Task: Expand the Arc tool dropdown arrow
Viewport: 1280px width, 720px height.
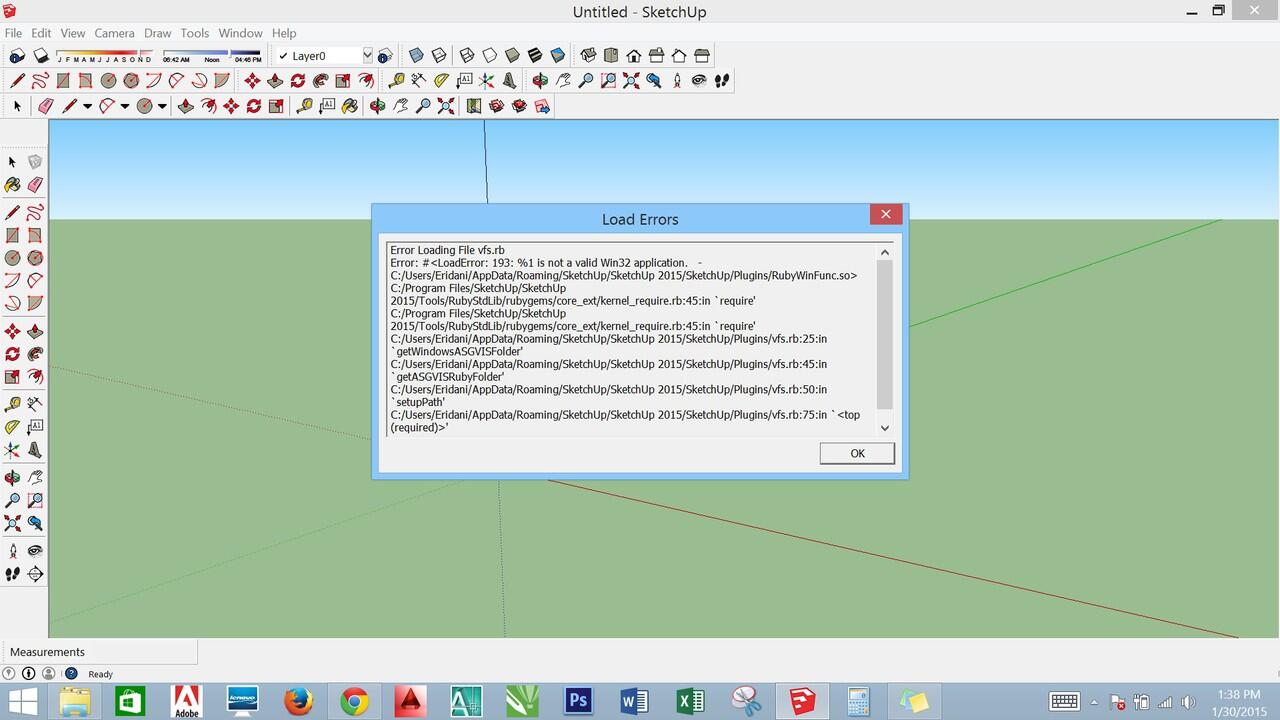Action: 125,106
